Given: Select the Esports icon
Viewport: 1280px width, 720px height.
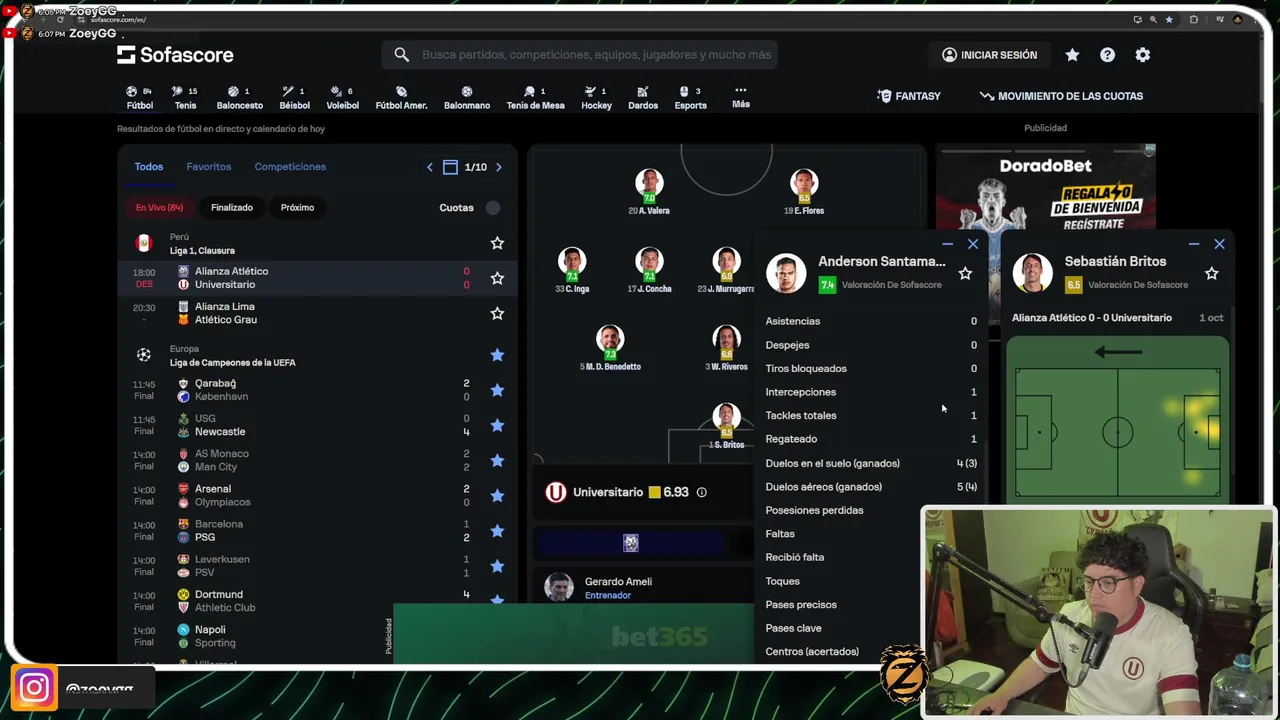Looking at the screenshot, I should coord(690,97).
